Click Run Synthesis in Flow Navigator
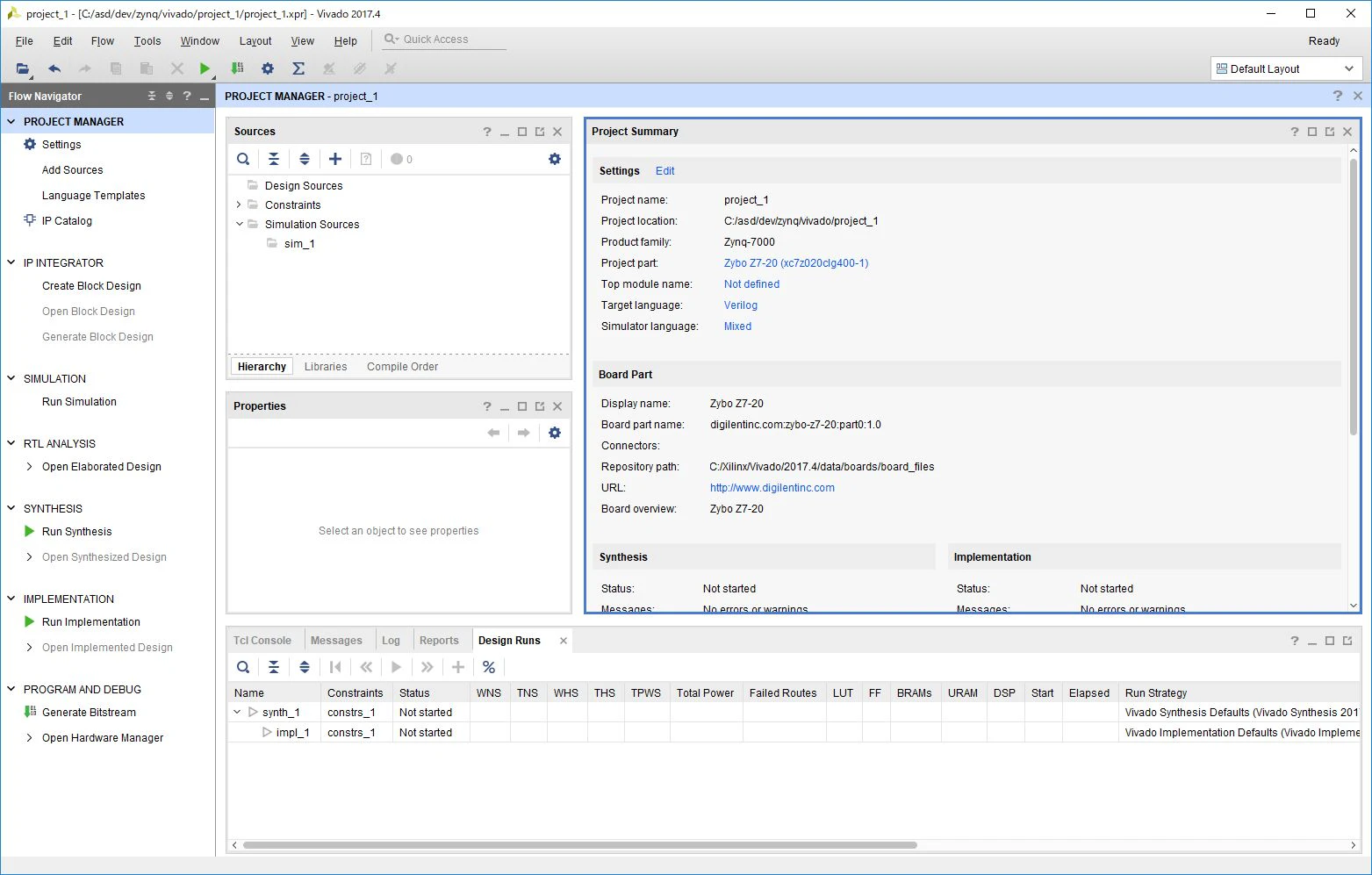This screenshot has width=1372, height=875. coord(77,532)
